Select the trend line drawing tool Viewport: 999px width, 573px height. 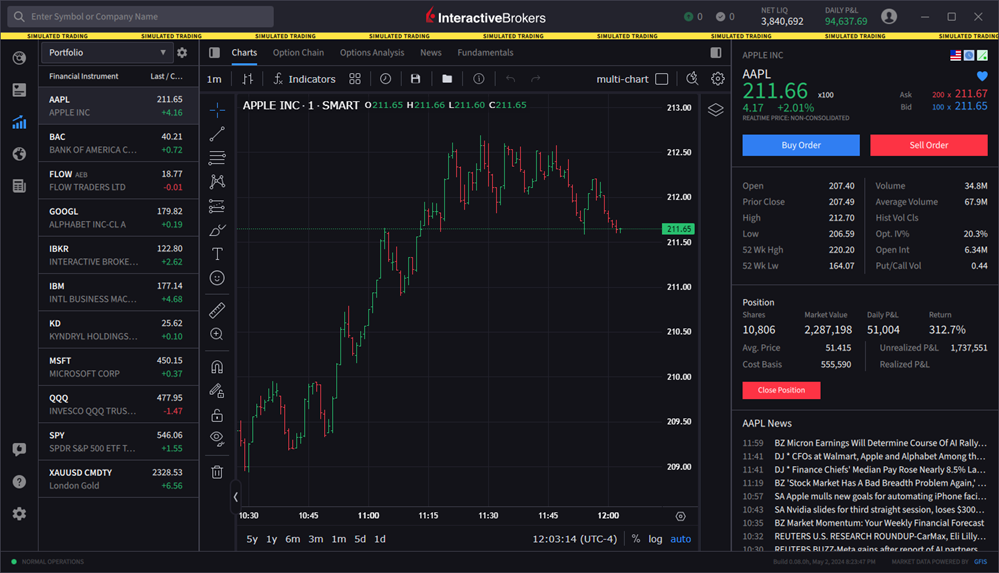[x=217, y=134]
